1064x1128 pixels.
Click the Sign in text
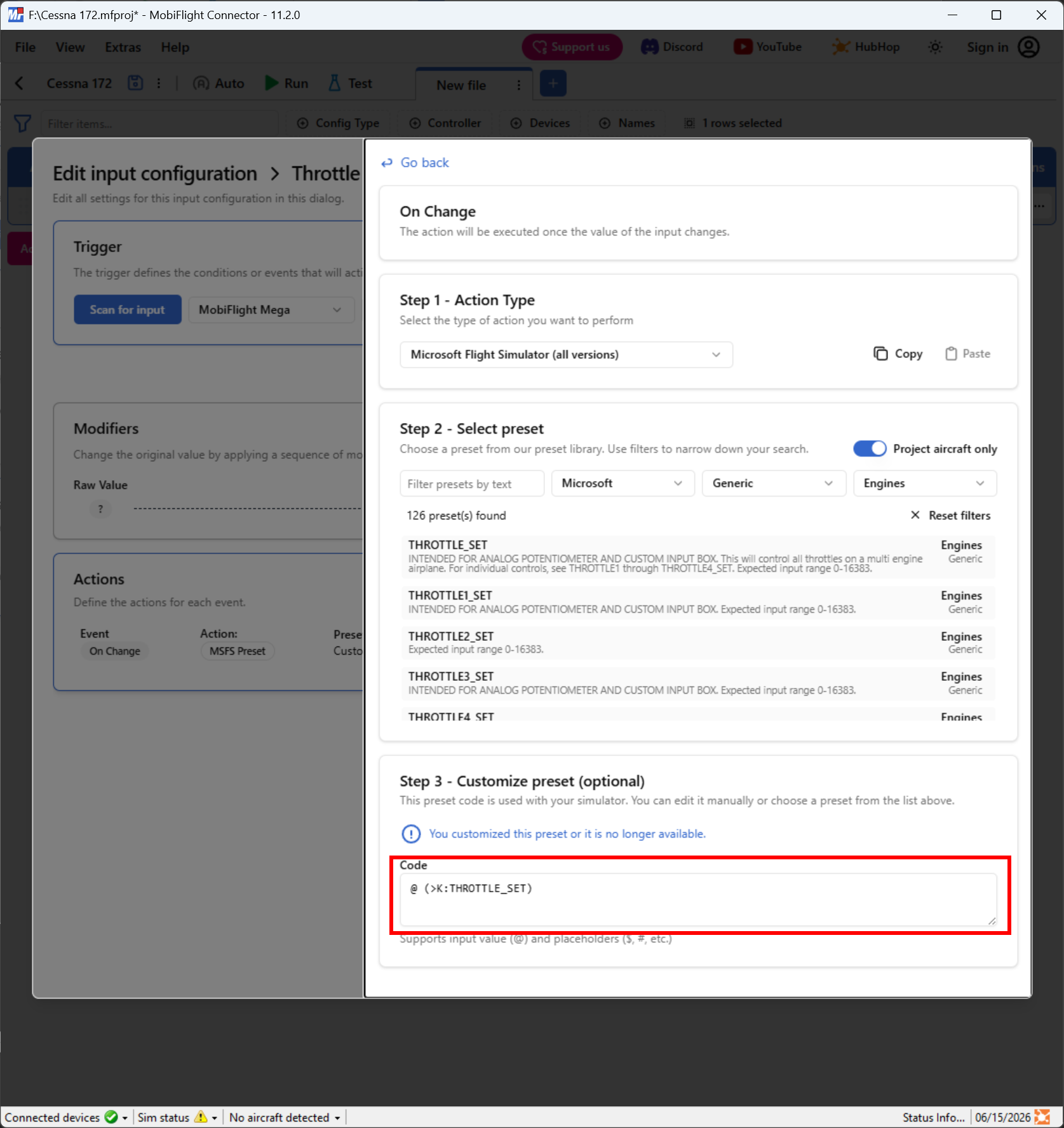pyautogui.click(x=988, y=47)
